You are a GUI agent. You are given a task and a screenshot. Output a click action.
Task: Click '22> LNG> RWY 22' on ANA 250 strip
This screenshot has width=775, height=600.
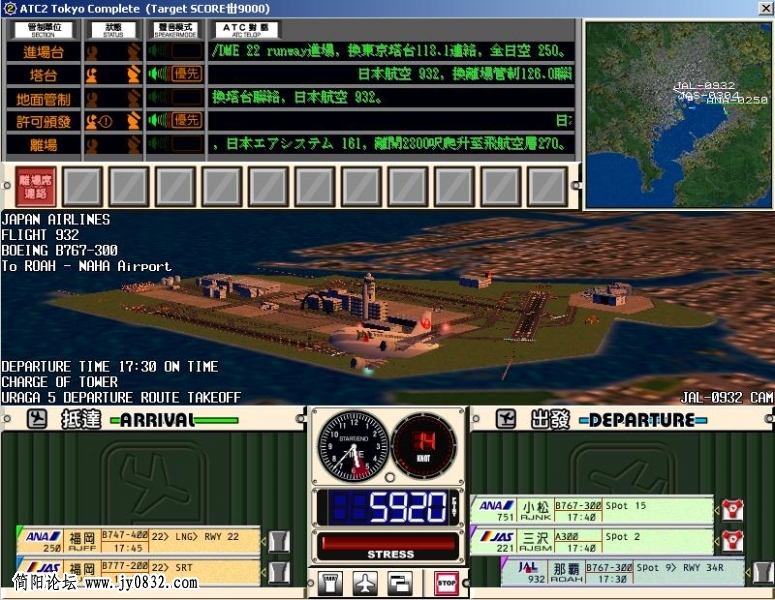coord(195,537)
